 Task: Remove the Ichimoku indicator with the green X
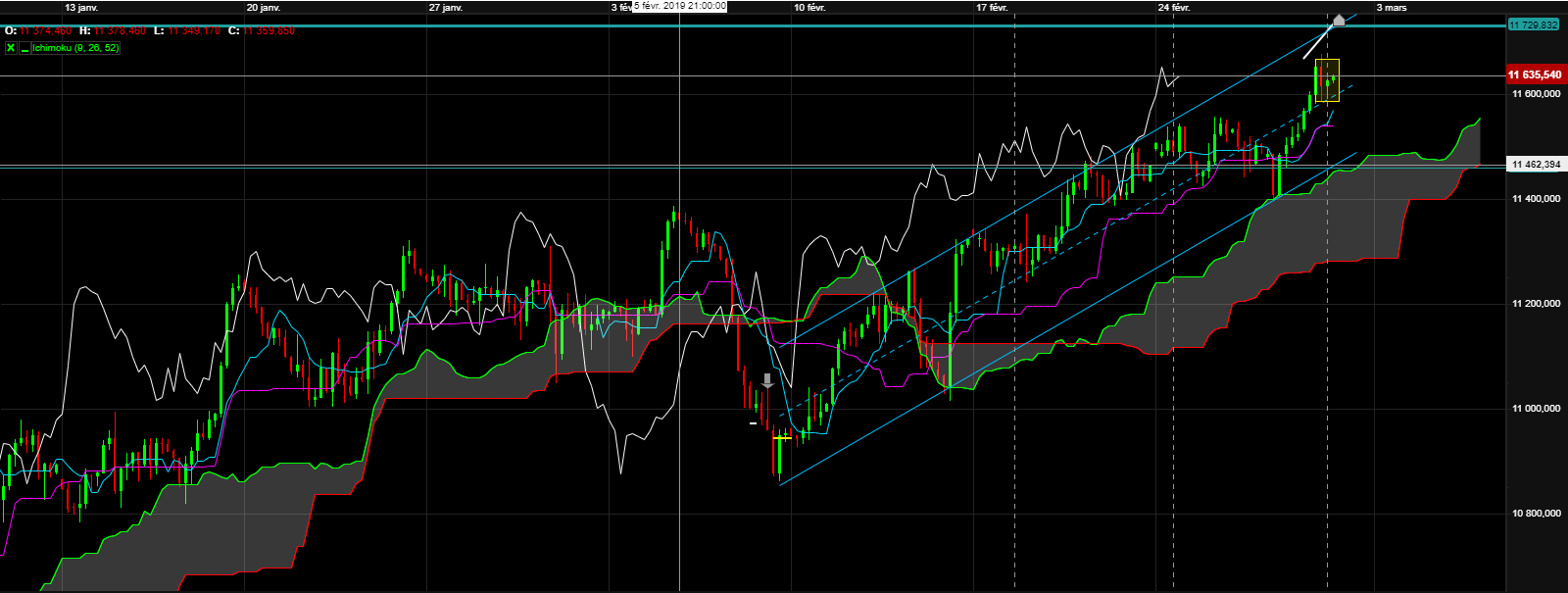(x=11, y=47)
